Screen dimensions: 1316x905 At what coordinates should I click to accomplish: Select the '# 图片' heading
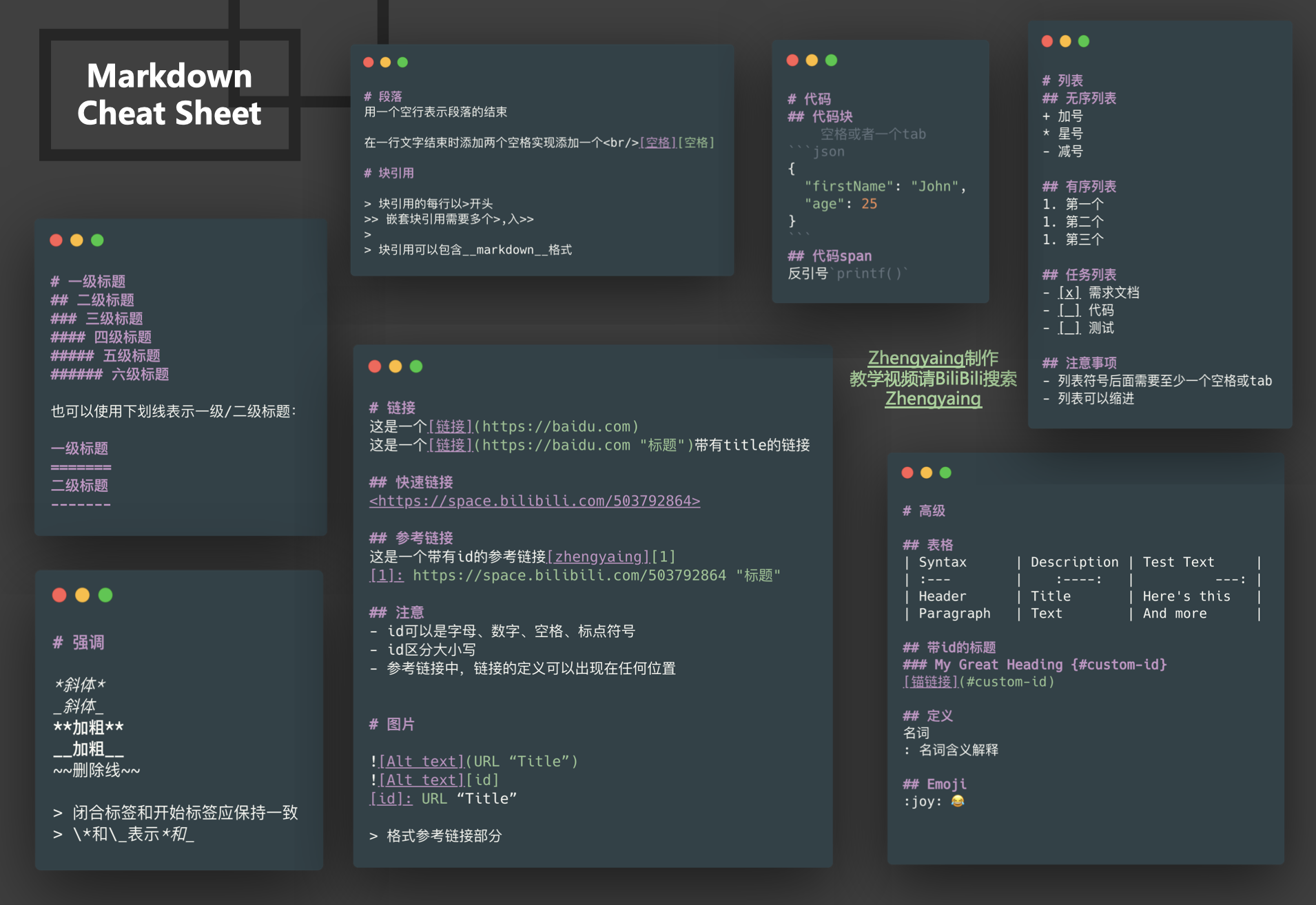click(x=392, y=725)
